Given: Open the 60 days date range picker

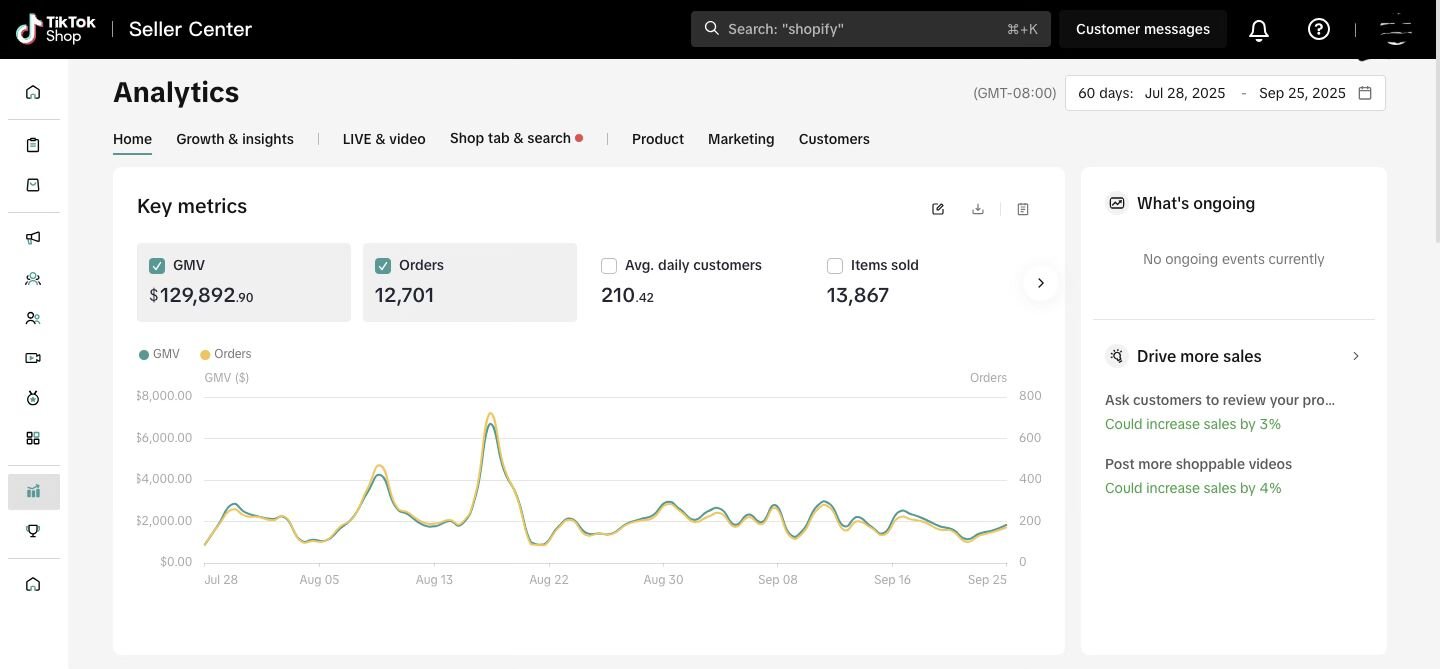Looking at the screenshot, I should 1225,93.
